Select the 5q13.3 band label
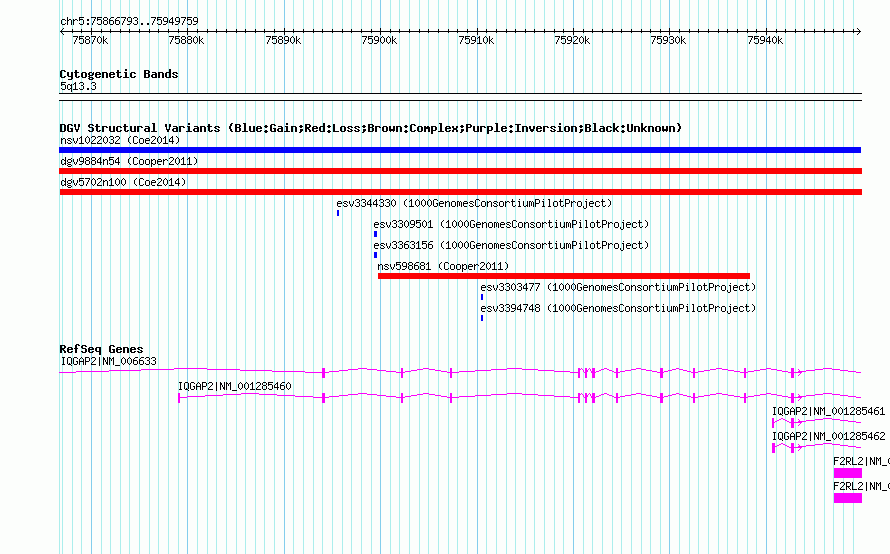Image resolution: width=890 pixels, height=554 pixels. 78,86
